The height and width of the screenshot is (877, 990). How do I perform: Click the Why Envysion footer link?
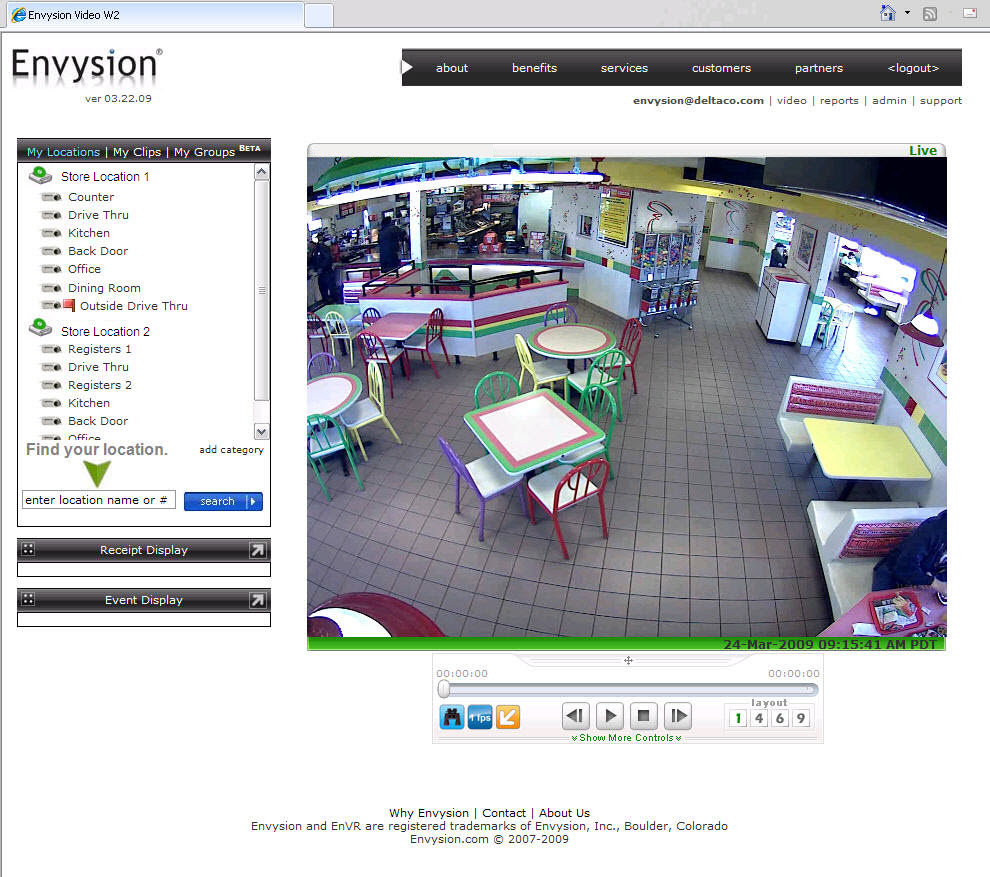click(x=429, y=813)
